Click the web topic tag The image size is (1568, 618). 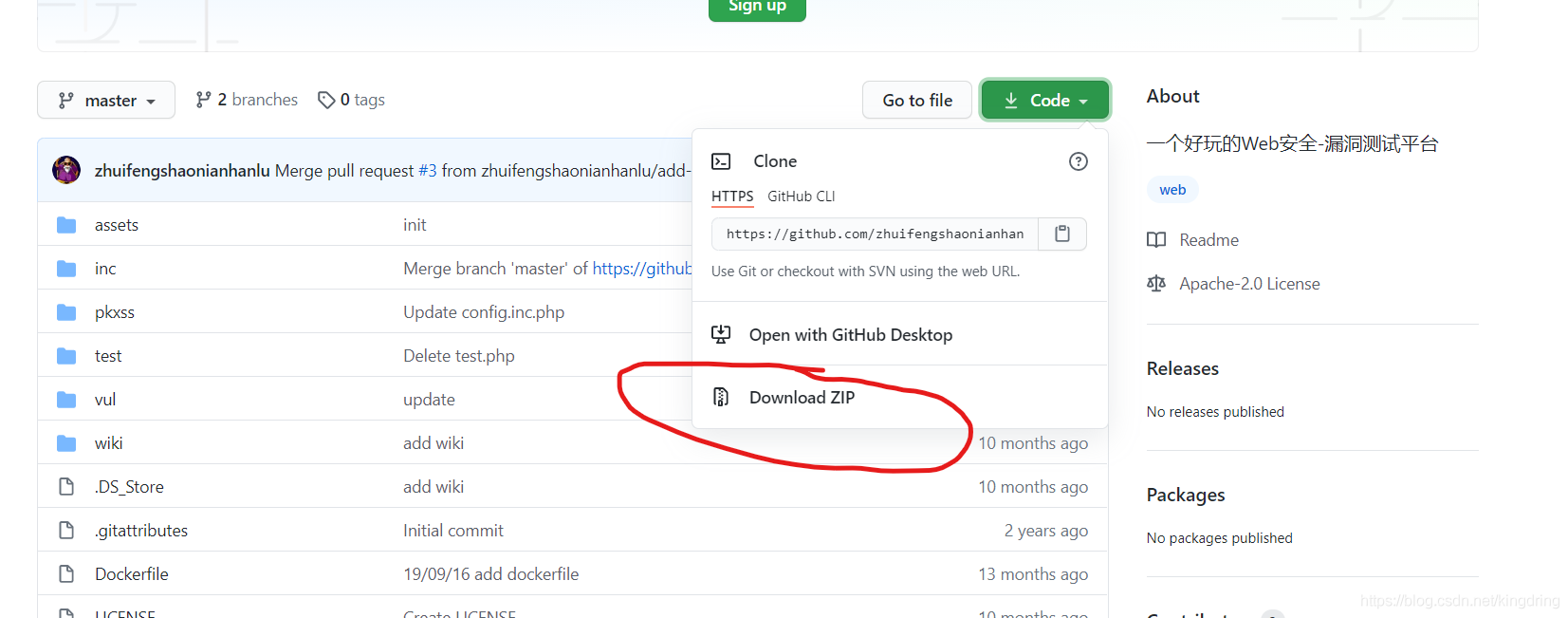[x=1172, y=190]
